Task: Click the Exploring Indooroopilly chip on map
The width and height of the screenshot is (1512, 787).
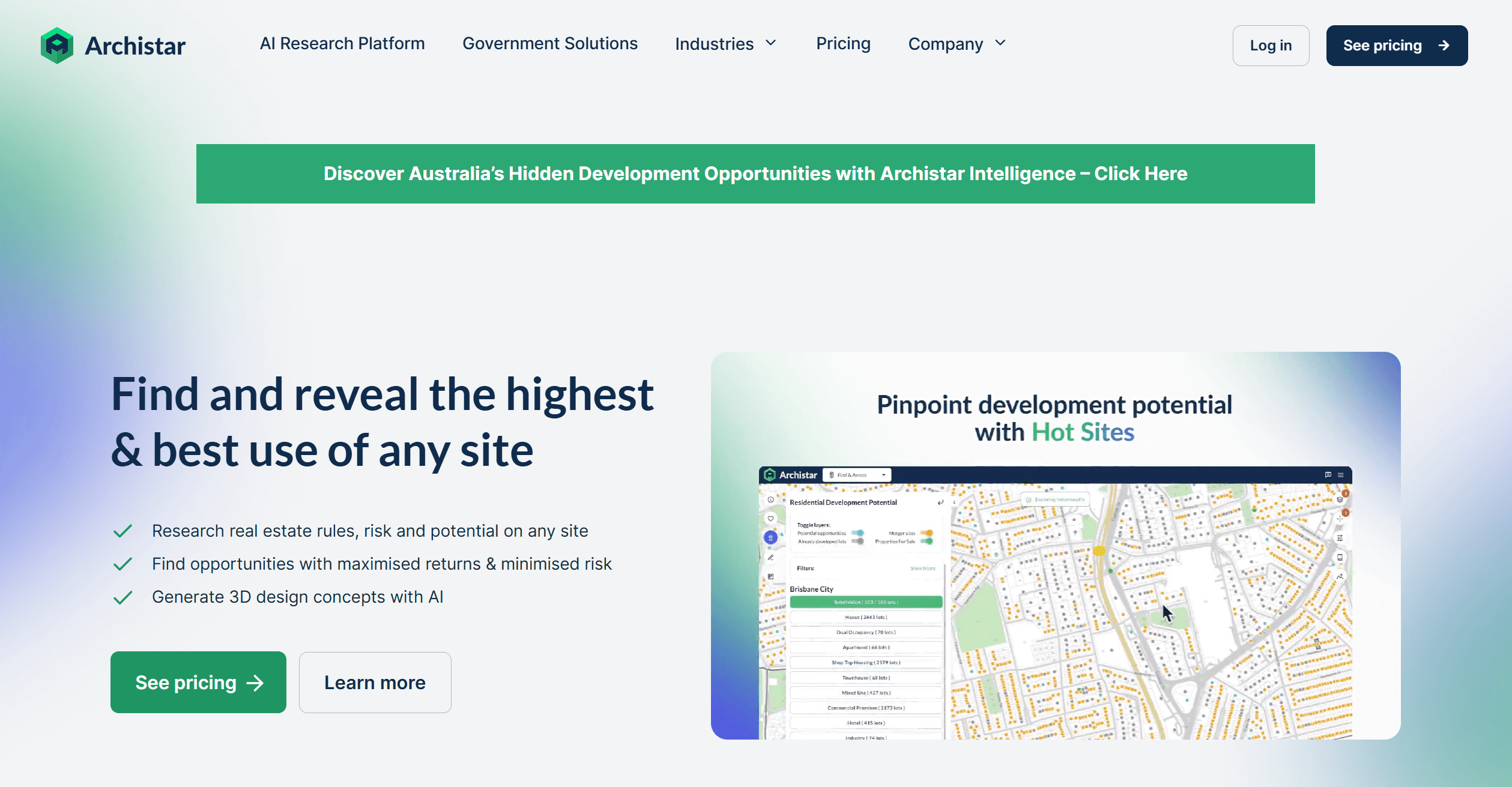Action: (x=1055, y=499)
